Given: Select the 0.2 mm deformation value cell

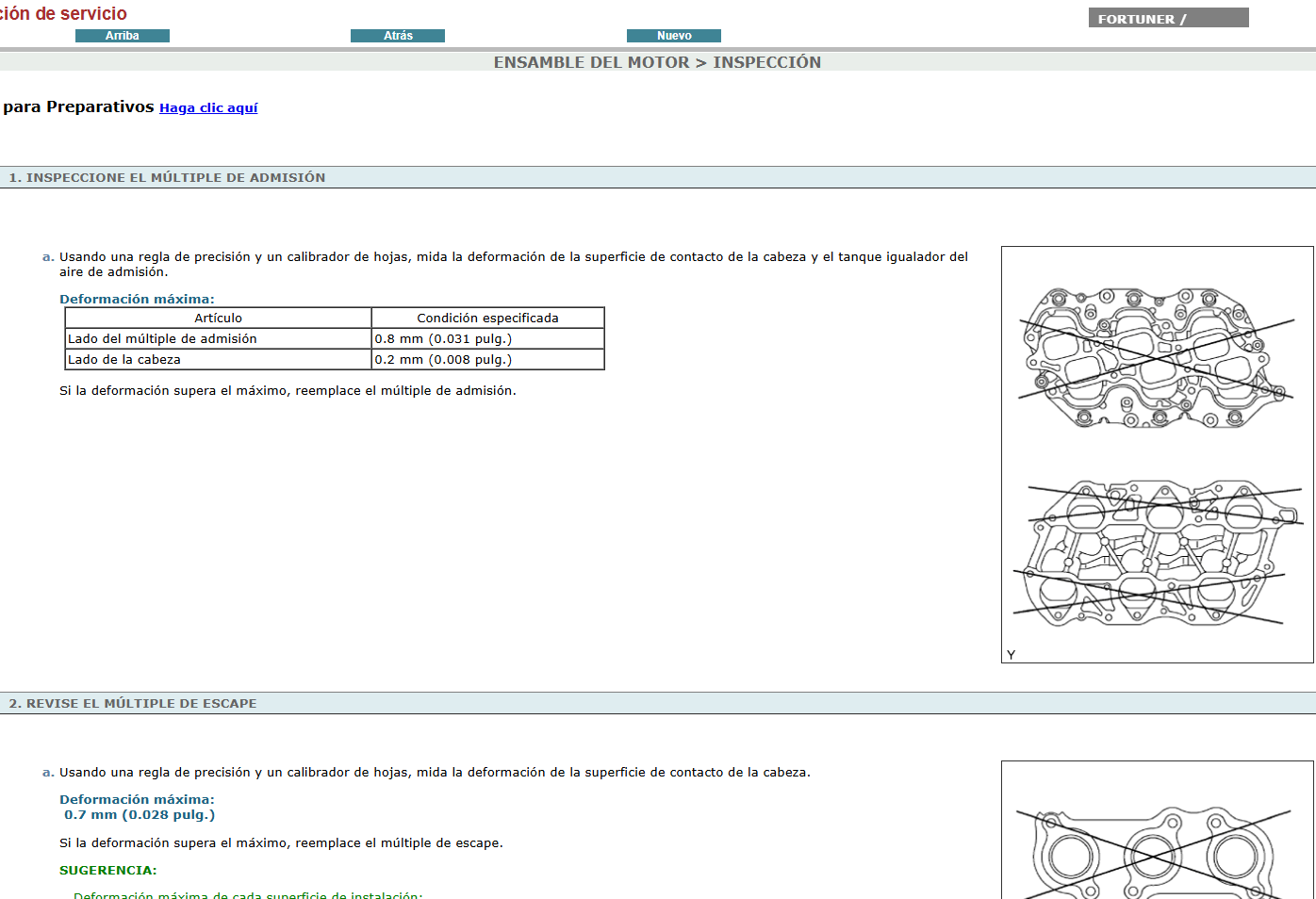Looking at the screenshot, I should pos(443,359).
